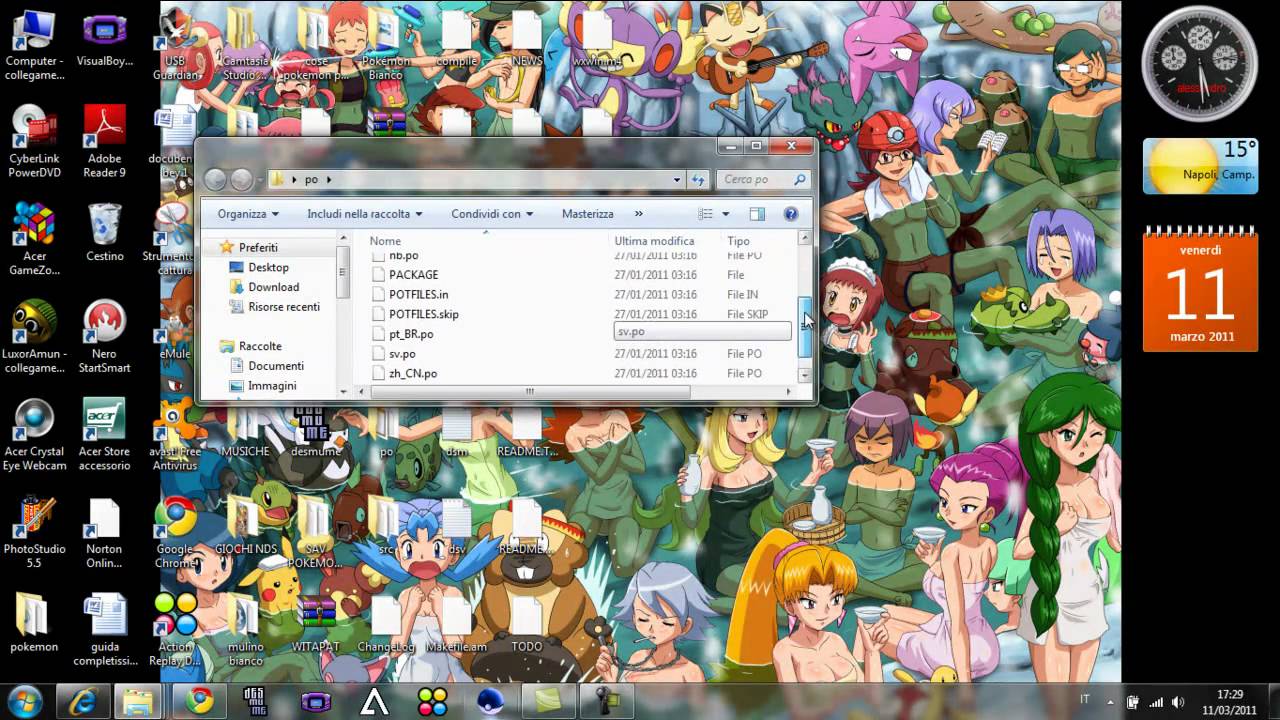The height and width of the screenshot is (720, 1280).
Task: Open the network icon in the system tray
Action: point(1155,701)
